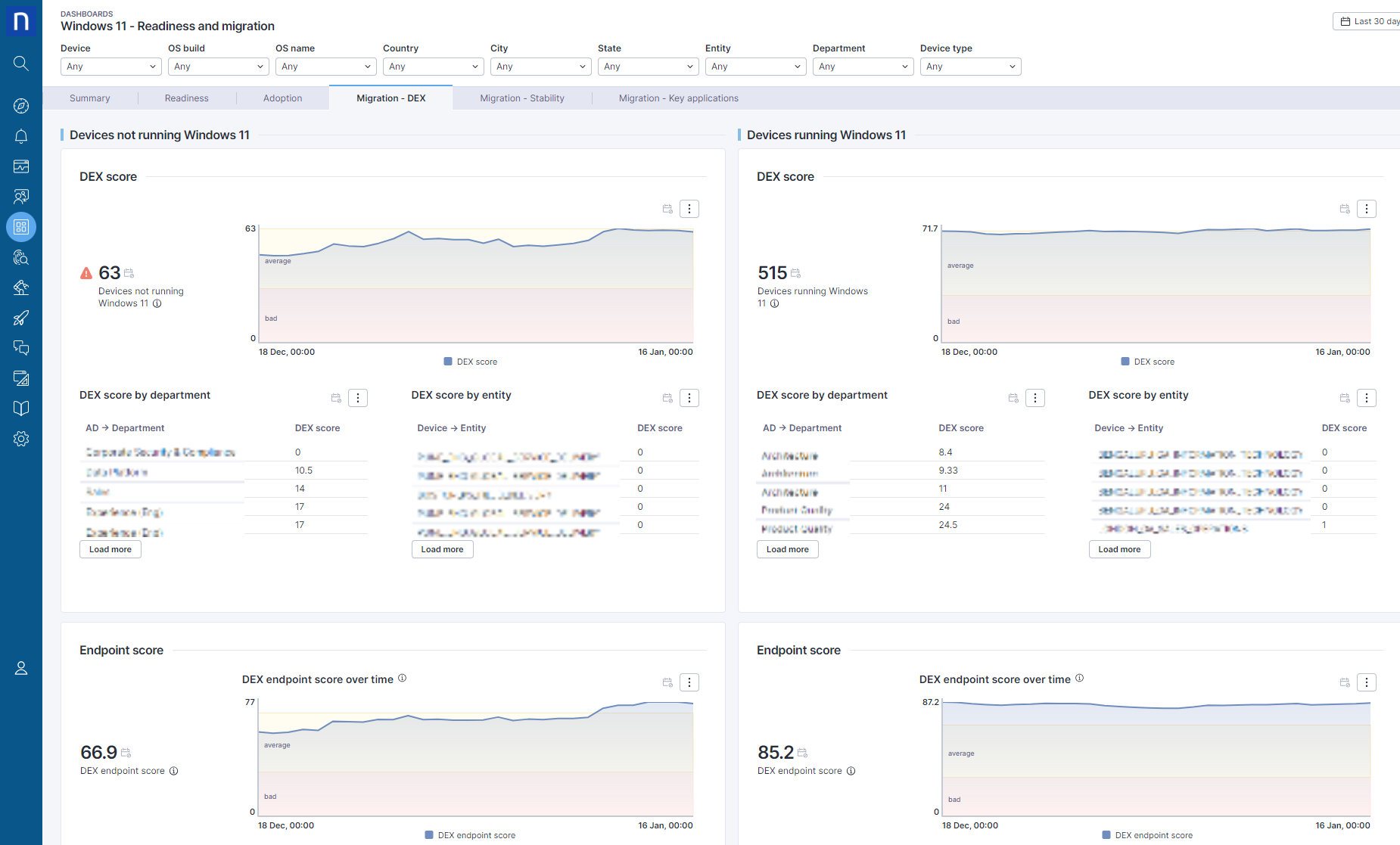Open the Last 30 days time picker
1400x845 pixels.
click(x=1367, y=21)
